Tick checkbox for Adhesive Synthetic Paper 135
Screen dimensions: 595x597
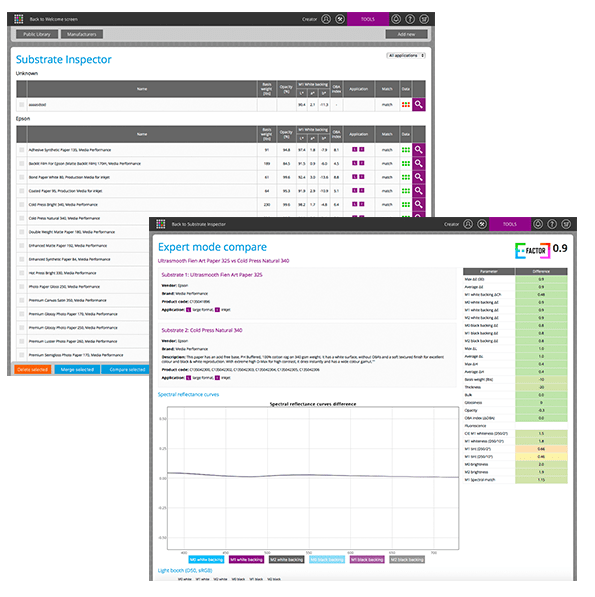22,150
